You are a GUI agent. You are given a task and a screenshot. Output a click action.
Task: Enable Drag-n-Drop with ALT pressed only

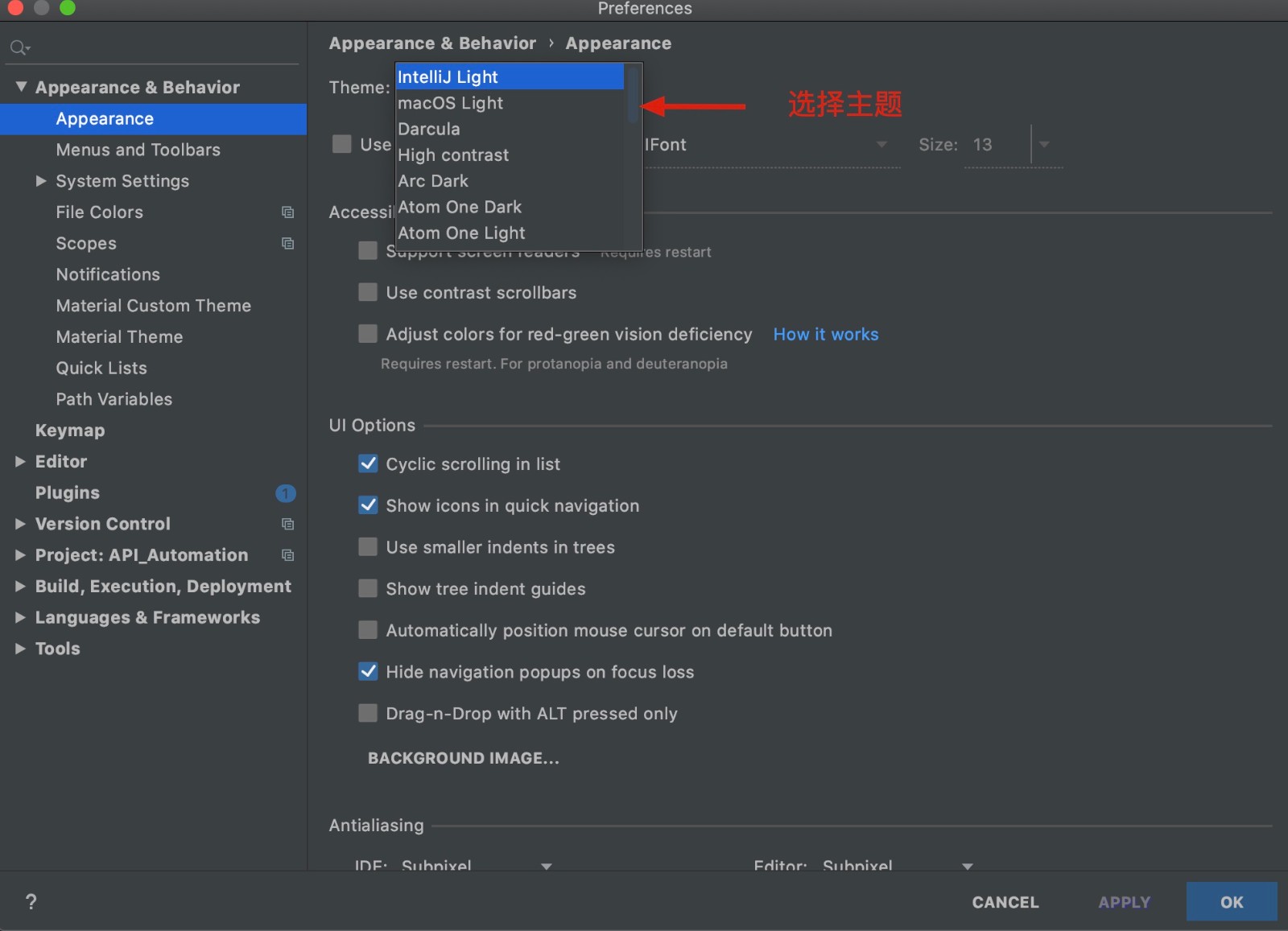pos(368,713)
